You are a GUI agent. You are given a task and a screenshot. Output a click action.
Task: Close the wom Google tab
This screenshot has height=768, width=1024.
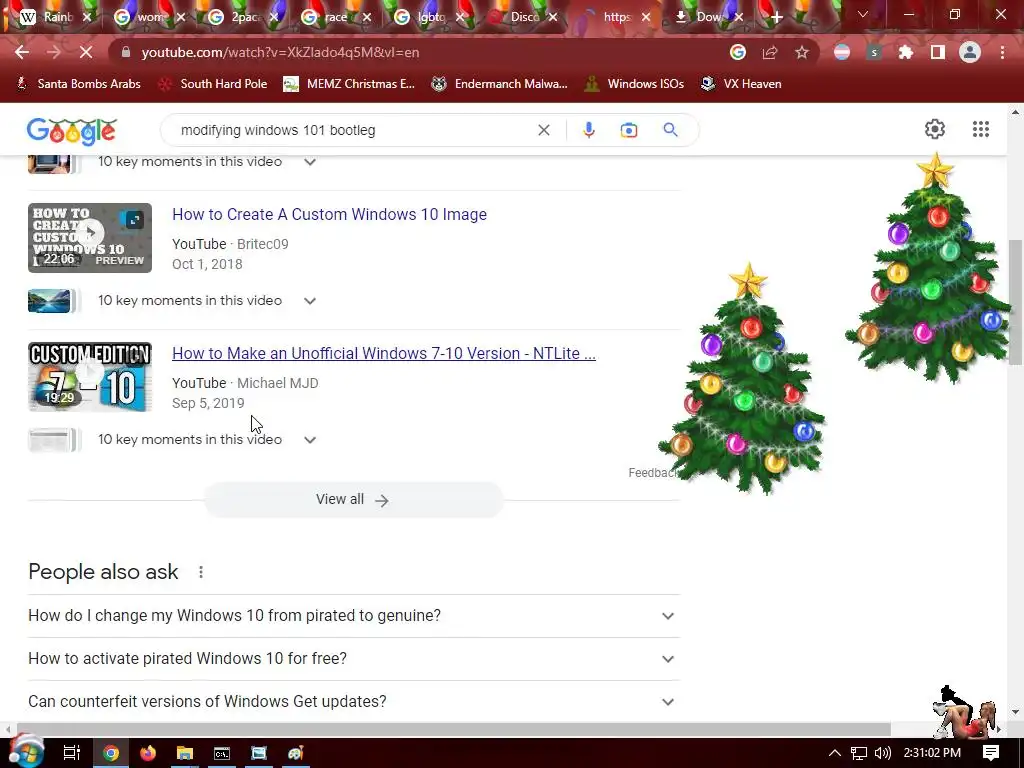pos(182,17)
